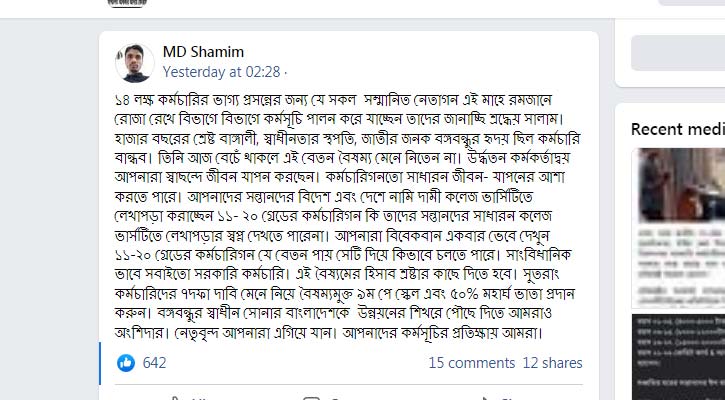
Task: Click the gray placeholder box in right sidebar
Action: [x=677, y=51]
